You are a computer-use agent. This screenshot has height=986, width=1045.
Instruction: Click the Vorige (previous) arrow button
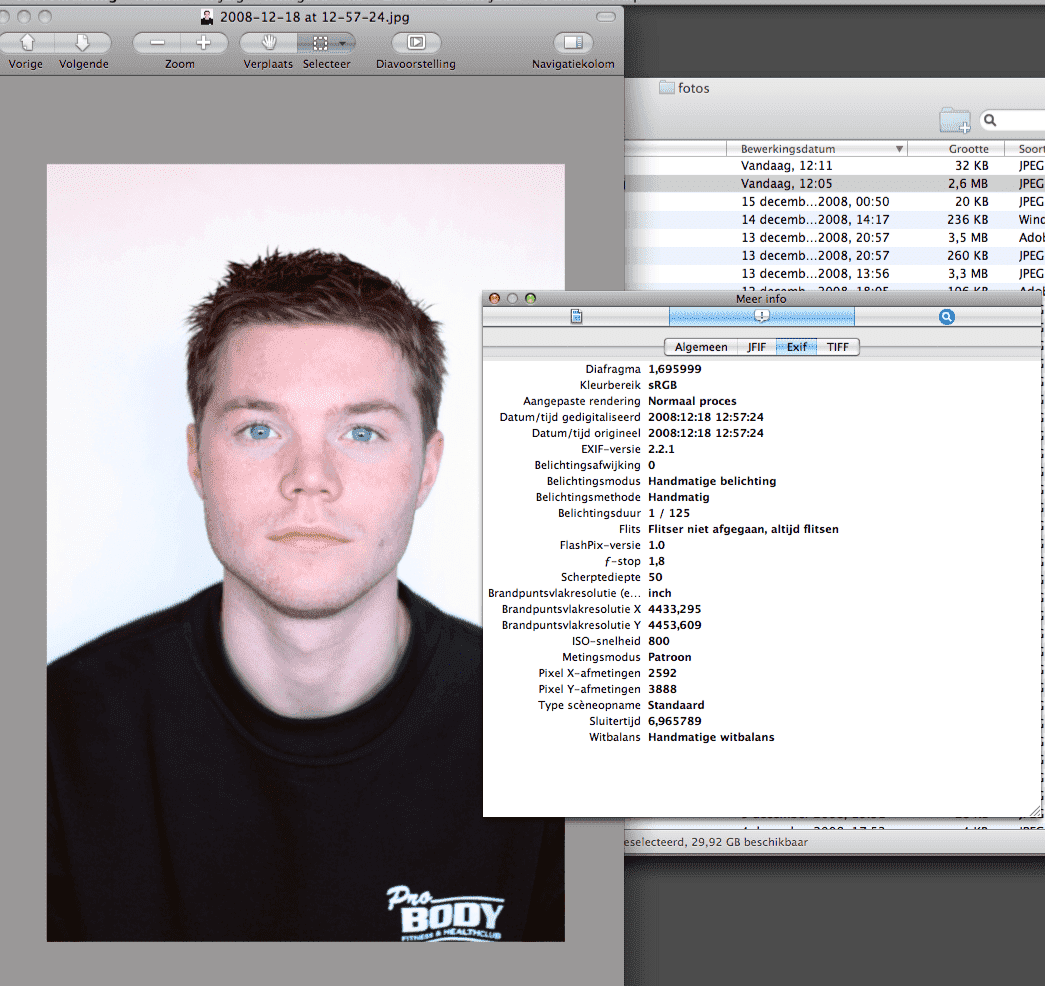point(28,43)
